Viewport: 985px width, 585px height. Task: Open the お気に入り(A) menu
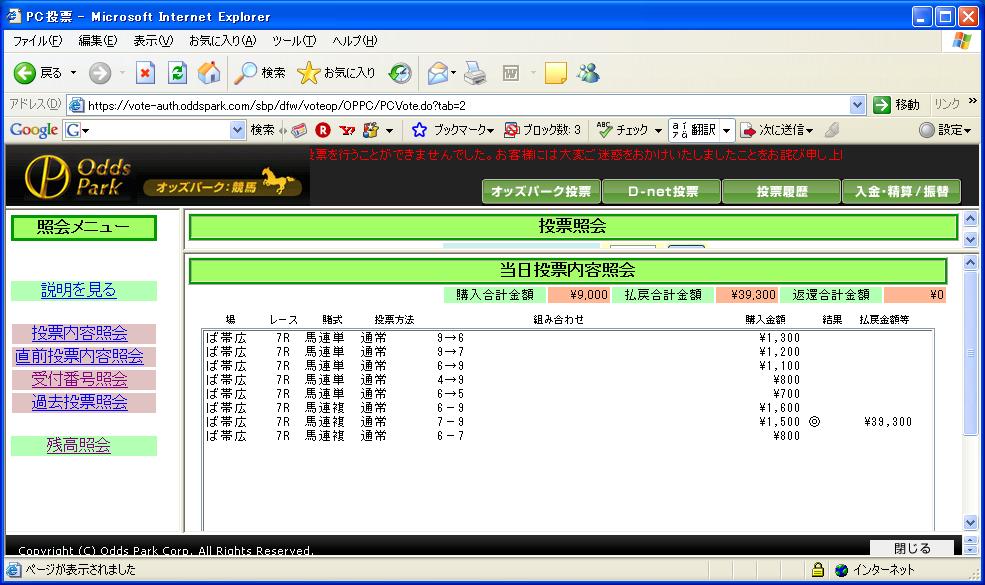tap(223, 41)
